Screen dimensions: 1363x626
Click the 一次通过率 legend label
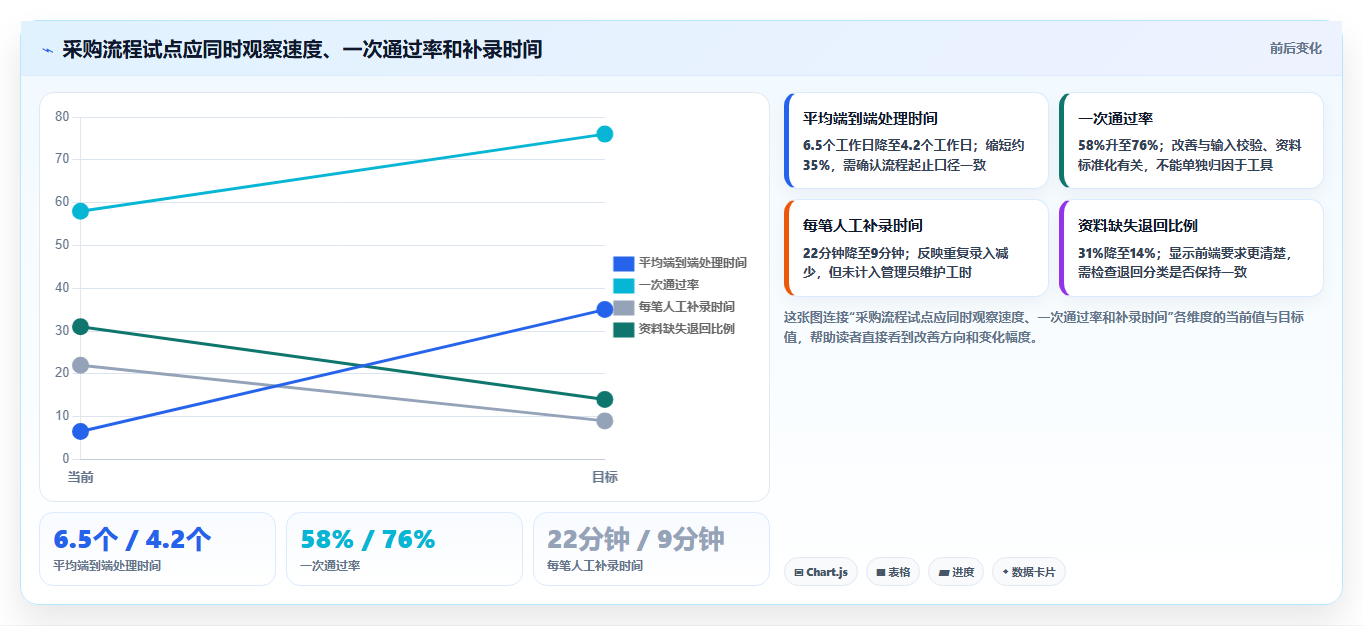coord(669,285)
